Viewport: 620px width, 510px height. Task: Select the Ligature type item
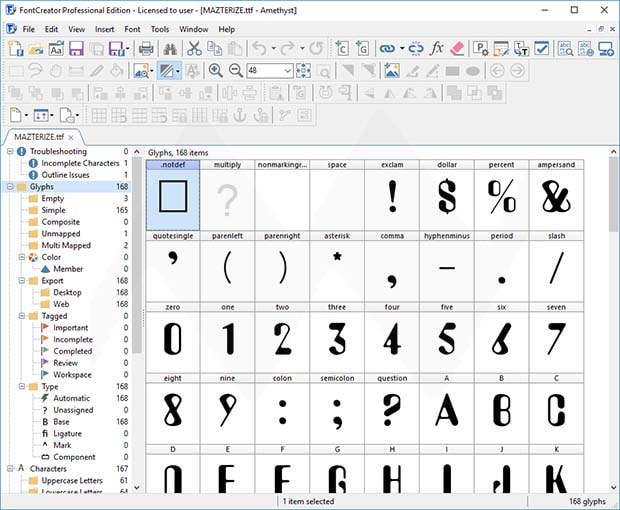(x=67, y=434)
